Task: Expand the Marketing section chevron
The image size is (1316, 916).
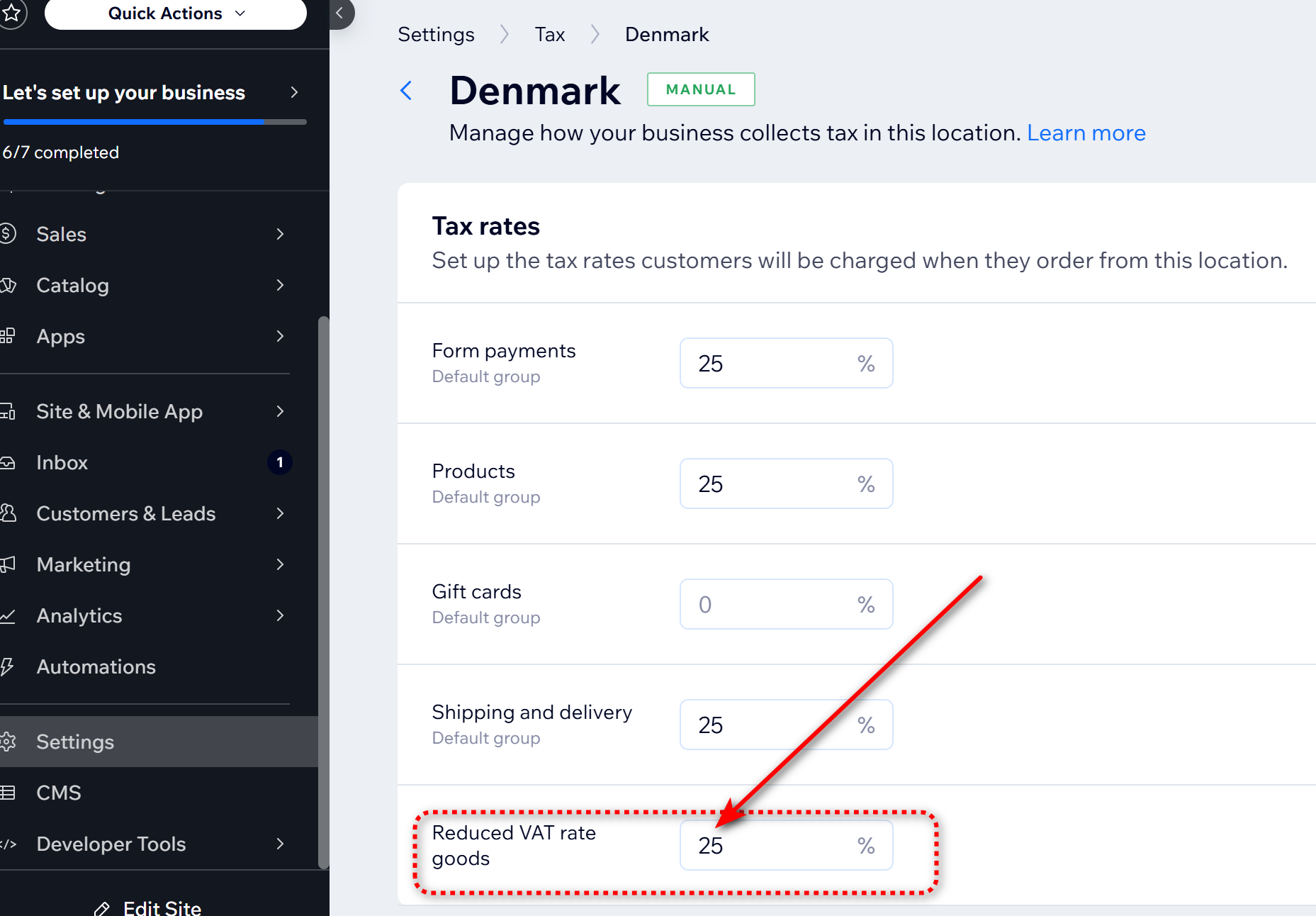Action: (x=281, y=564)
